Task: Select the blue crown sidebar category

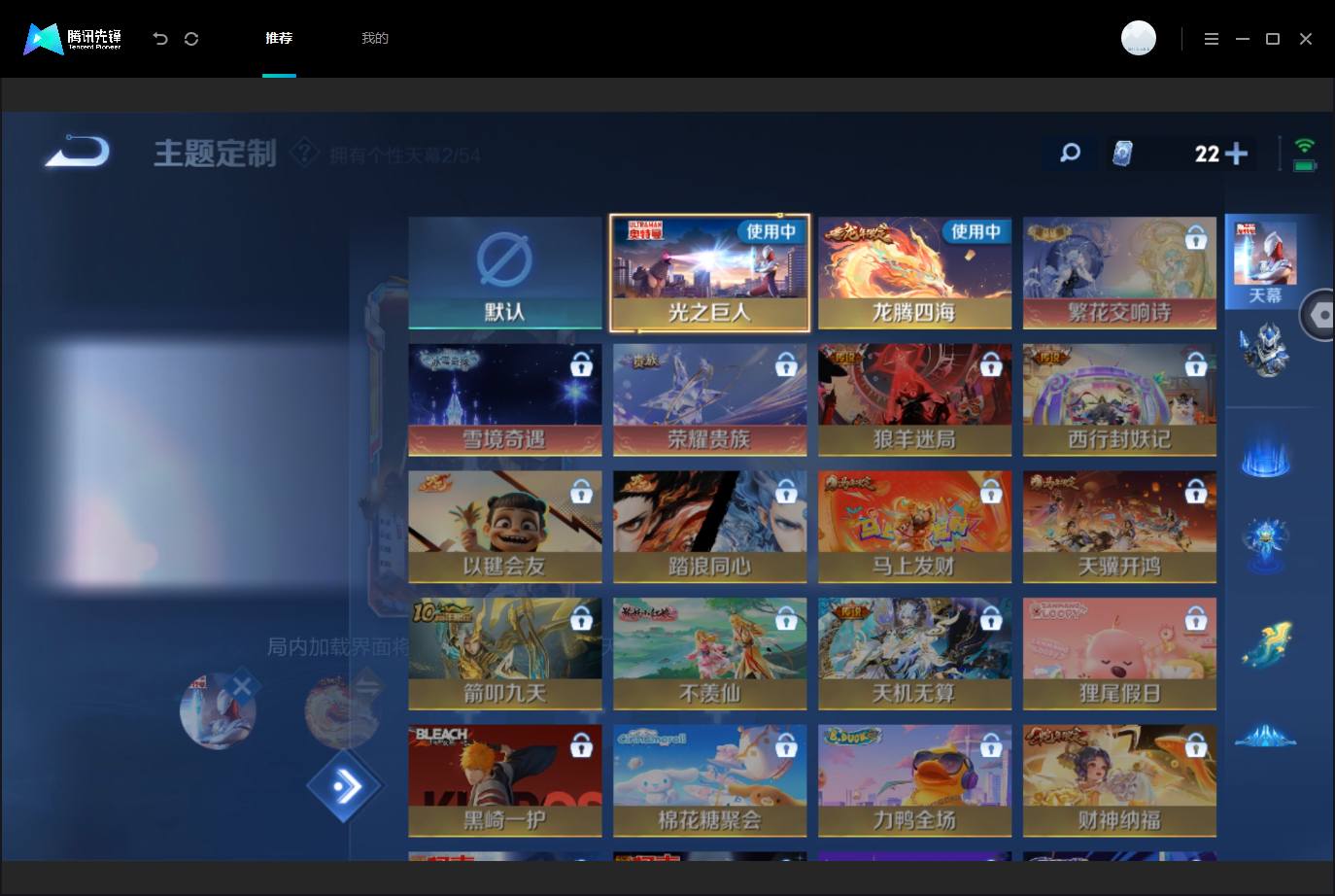Action: [1265, 736]
